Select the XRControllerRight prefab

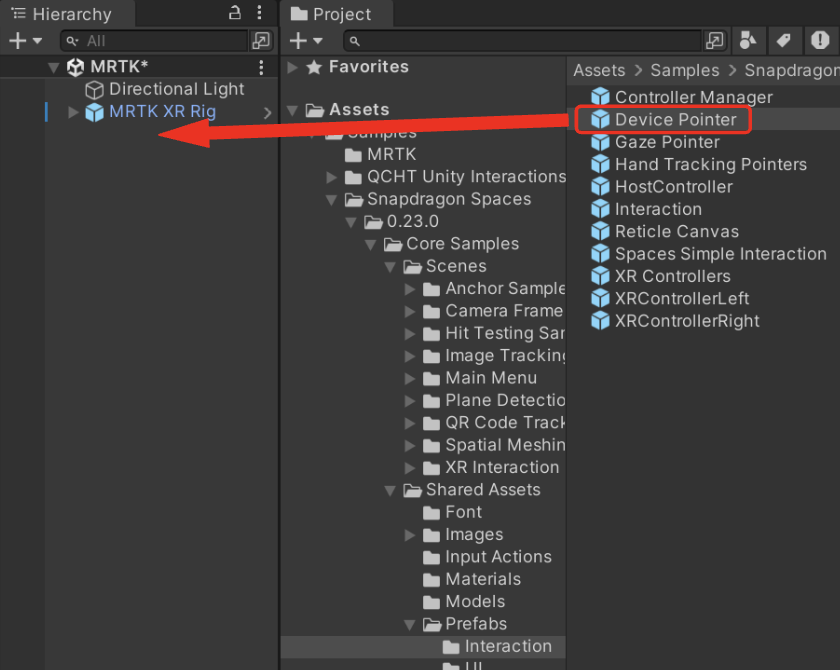[x=675, y=321]
